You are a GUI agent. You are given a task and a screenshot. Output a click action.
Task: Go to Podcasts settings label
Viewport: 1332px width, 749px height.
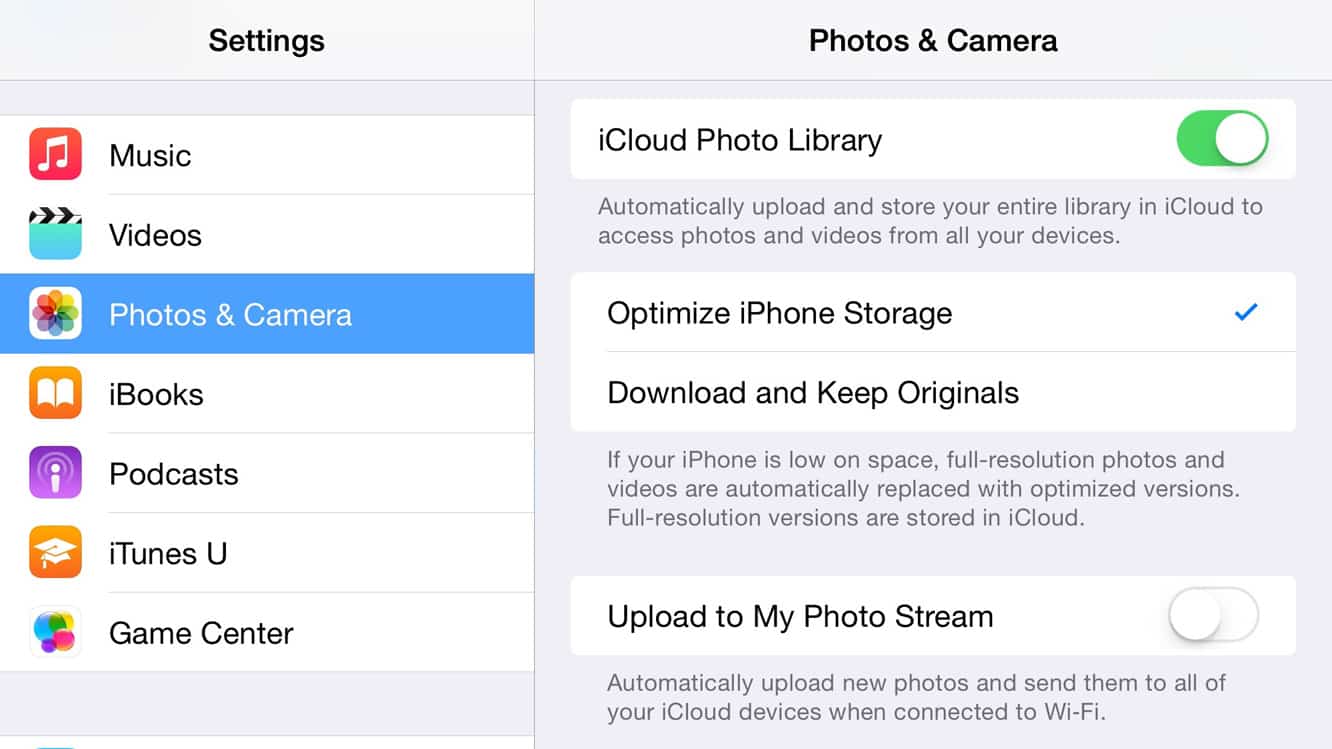174,474
